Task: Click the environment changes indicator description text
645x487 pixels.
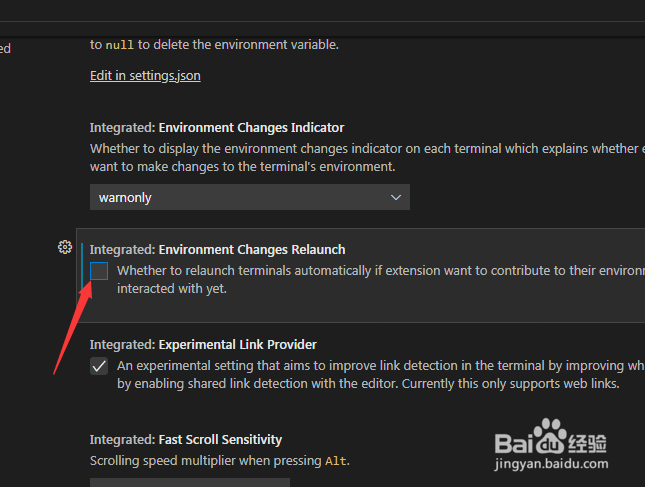Action: click(367, 158)
